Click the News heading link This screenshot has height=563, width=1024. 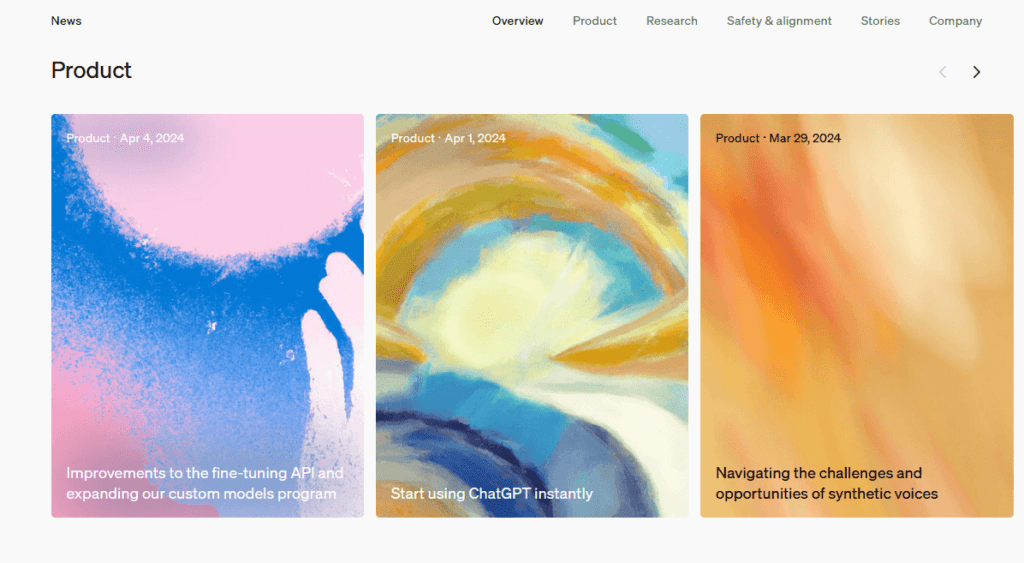pos(66,21)
